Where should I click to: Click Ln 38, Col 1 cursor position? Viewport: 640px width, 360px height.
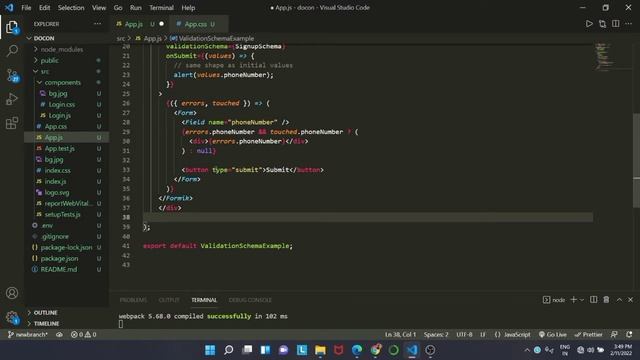pos(400,335)
